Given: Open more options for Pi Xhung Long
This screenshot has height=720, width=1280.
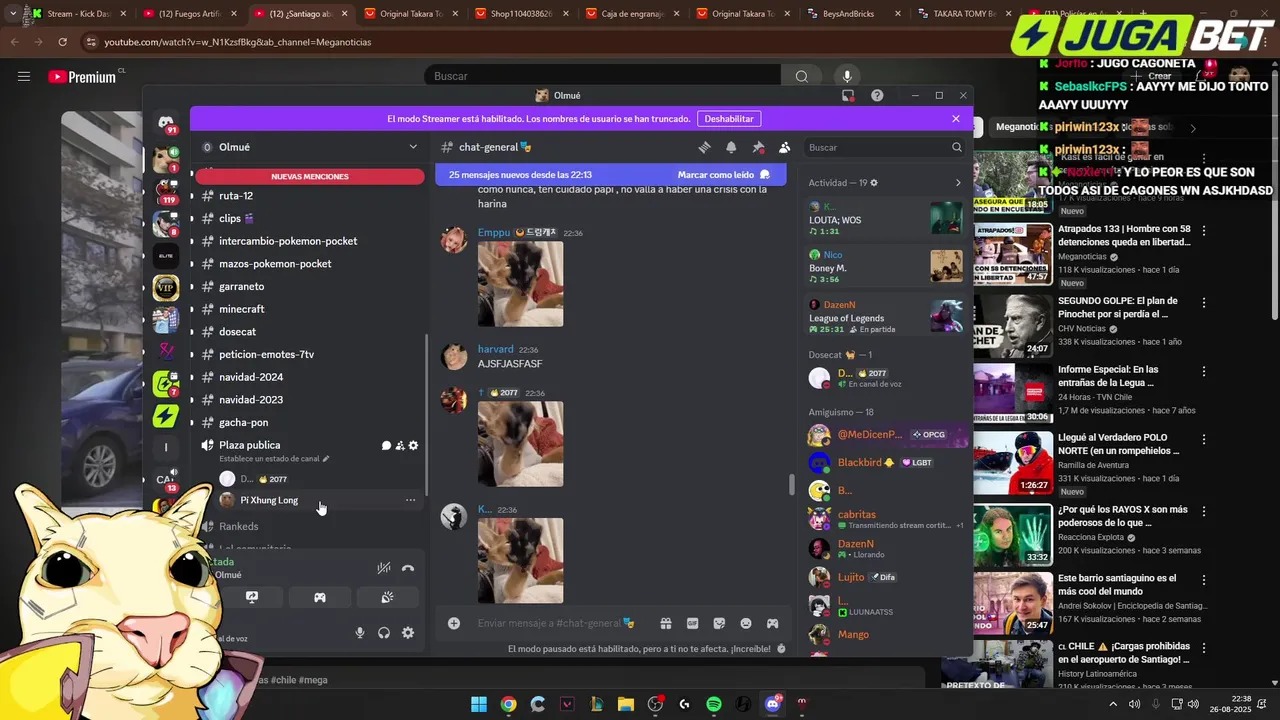Looking at the screenshot, I should pos(410,500).
